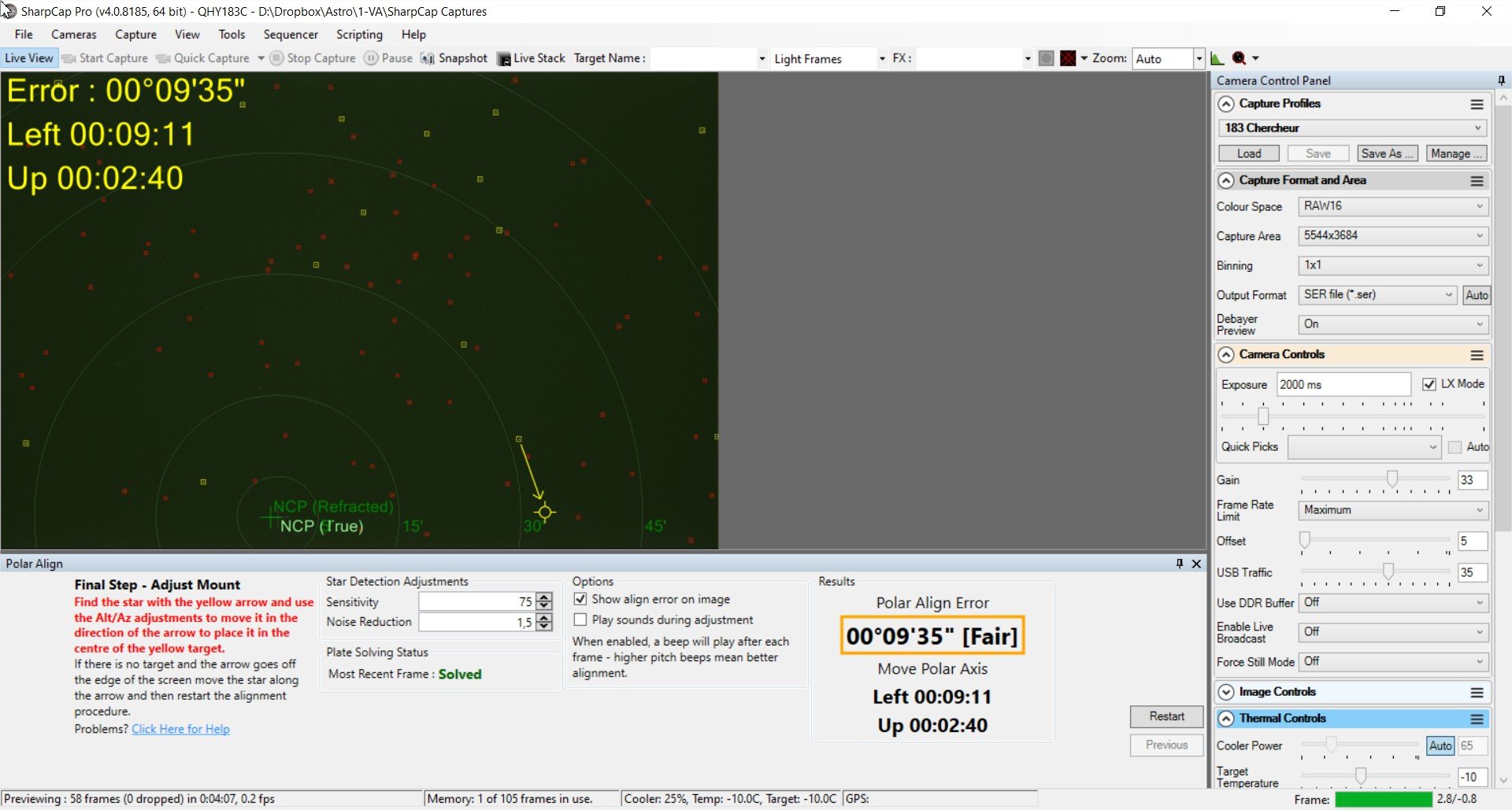
Task: Open the Scripting menu
Action: [359, 35]
